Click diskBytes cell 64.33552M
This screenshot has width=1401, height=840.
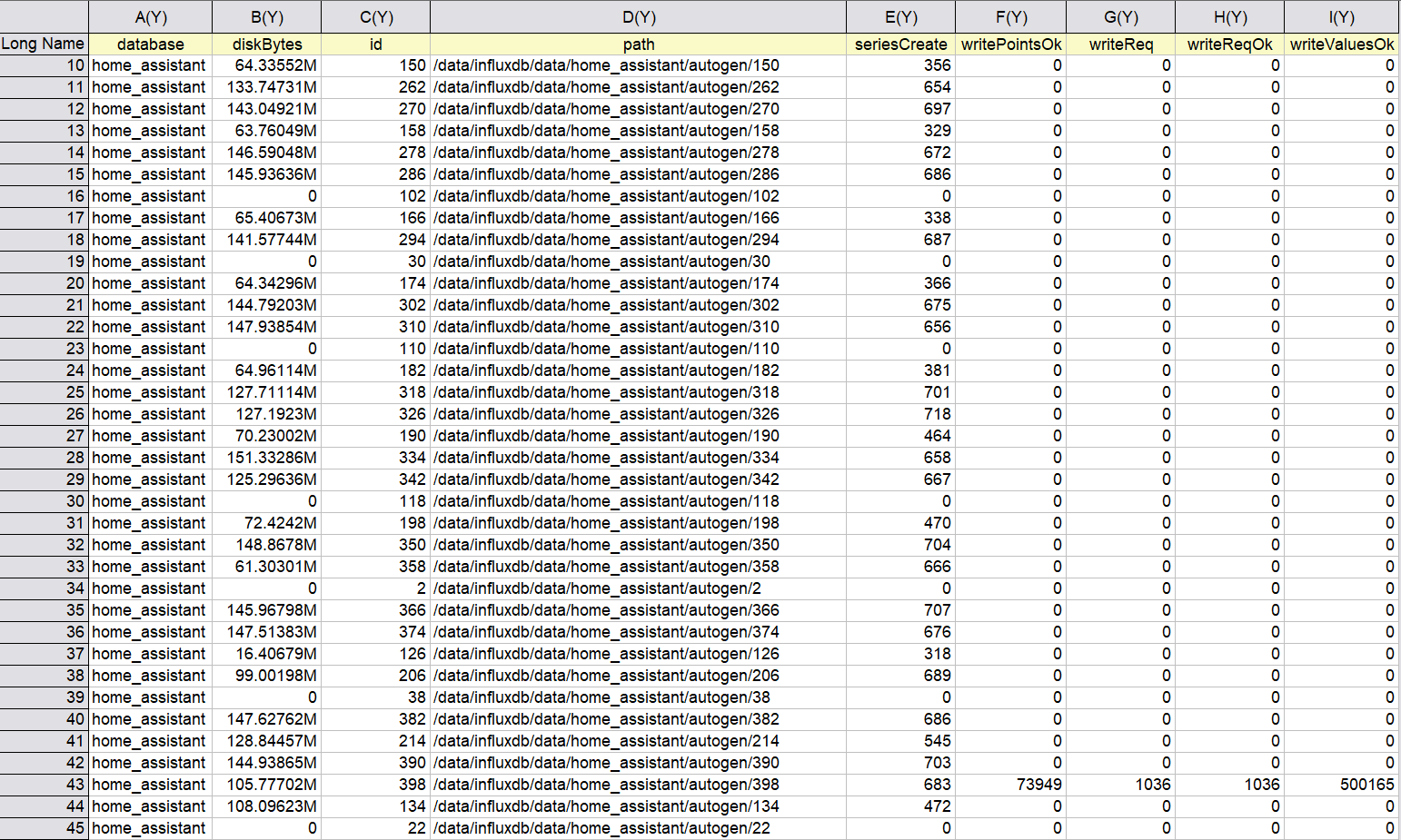point(266,65)
